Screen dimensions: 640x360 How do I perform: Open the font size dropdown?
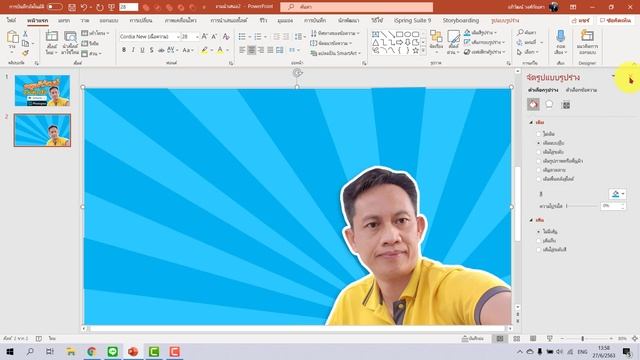click(197, 37)
